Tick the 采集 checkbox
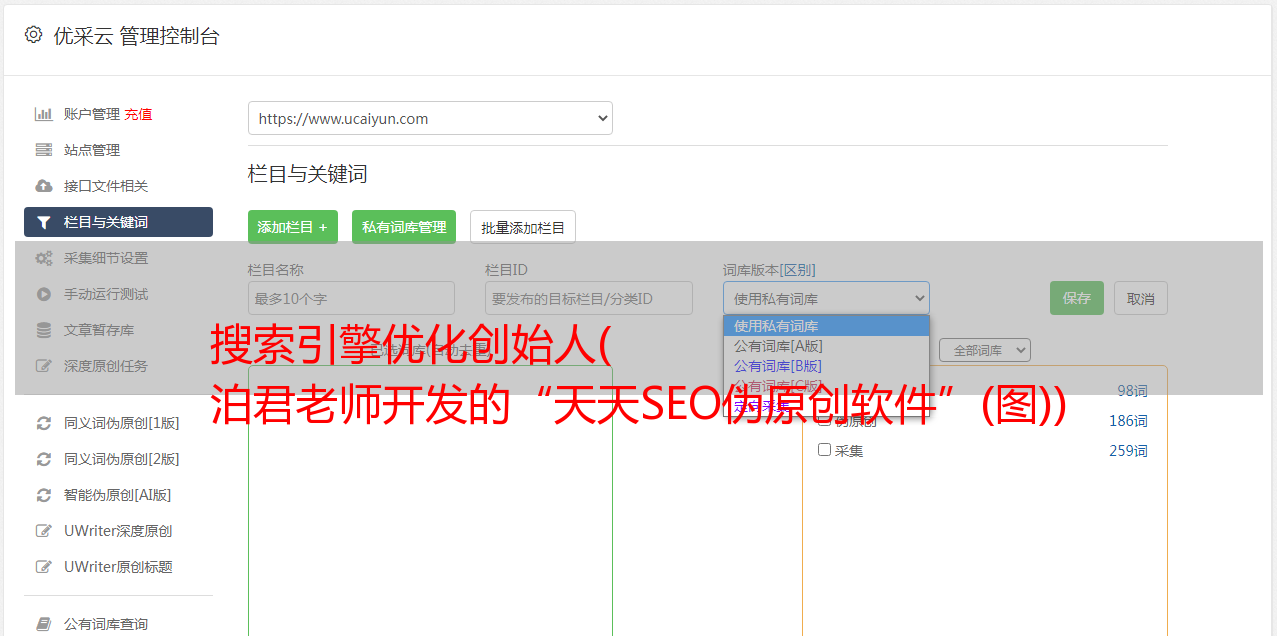Image resolution: width=1277 pixels, height=636 pixels. (x=825, y=450)
